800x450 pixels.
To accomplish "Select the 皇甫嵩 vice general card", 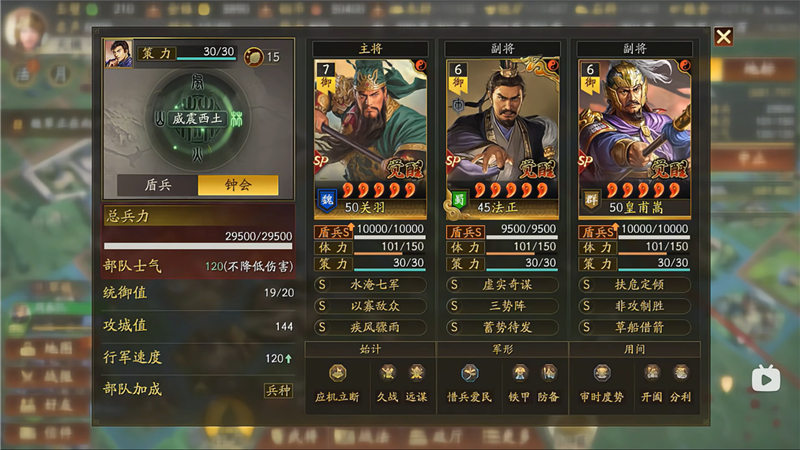I will coord(634,139).
